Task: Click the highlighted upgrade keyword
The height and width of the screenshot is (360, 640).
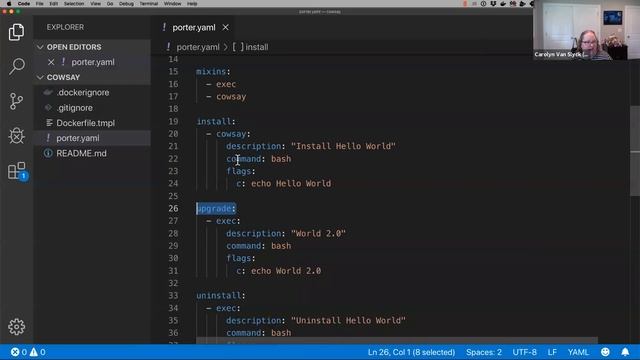Action: click(216, 208)
